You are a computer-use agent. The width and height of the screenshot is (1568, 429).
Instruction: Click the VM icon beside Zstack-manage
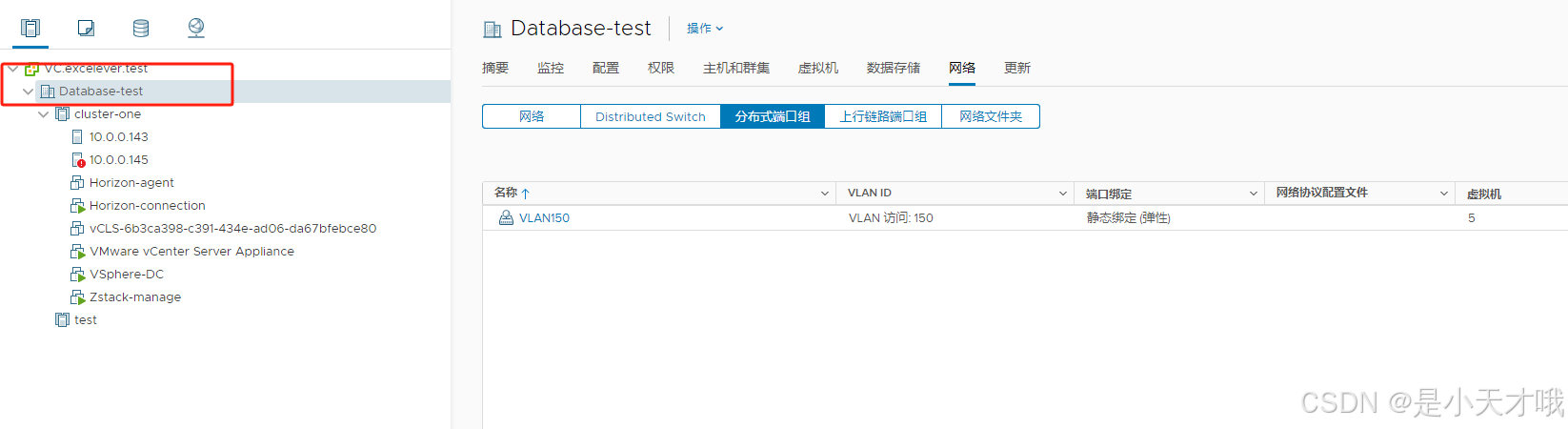point(78,297)
